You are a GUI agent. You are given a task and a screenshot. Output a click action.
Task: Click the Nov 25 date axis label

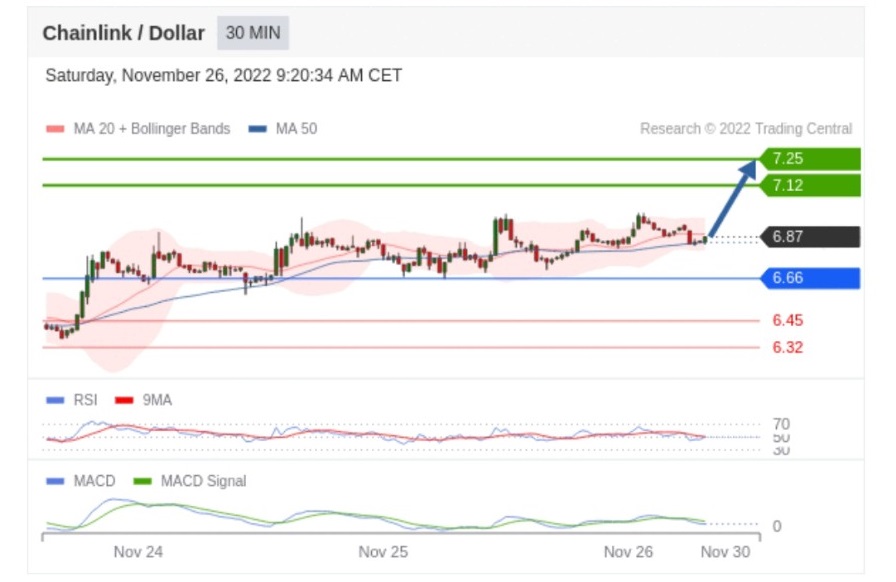coord(383,551)
